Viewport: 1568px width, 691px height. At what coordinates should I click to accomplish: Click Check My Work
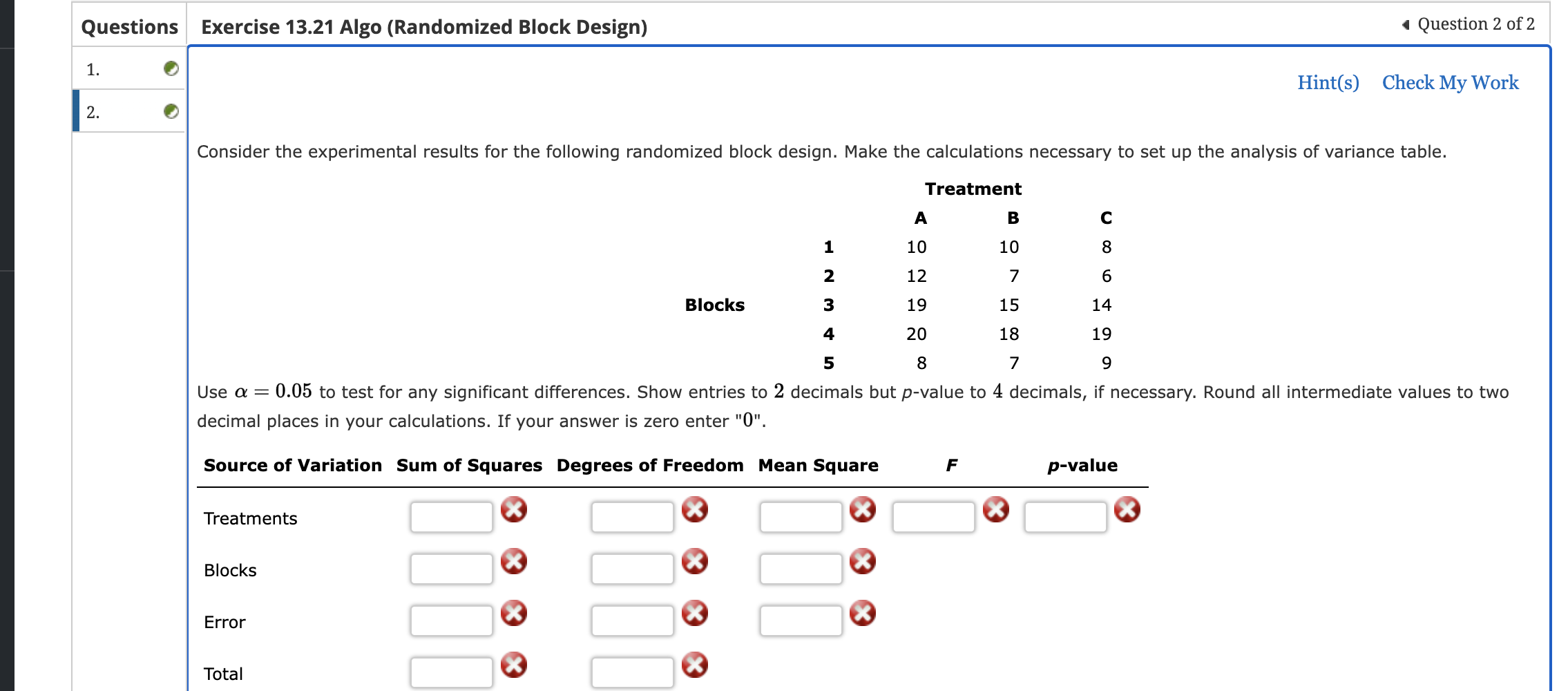coord(1449,82)
